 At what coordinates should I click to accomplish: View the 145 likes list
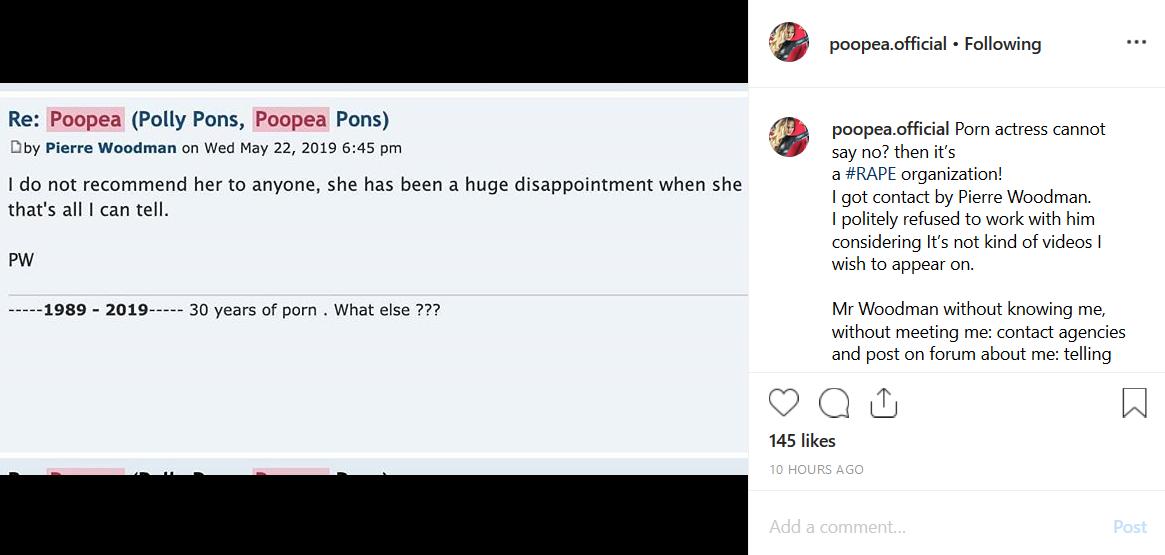point(802,441)
